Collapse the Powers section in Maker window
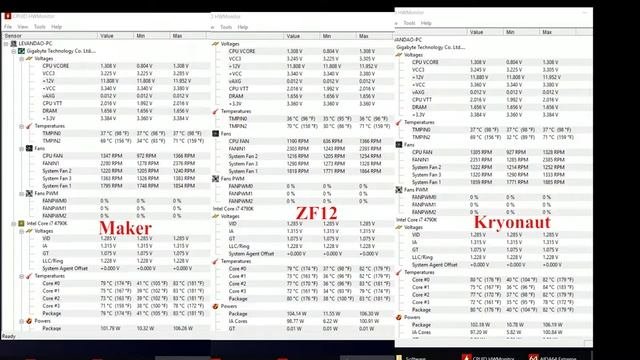The height and width of the screenshot is (360, 640). pos(22,321)
